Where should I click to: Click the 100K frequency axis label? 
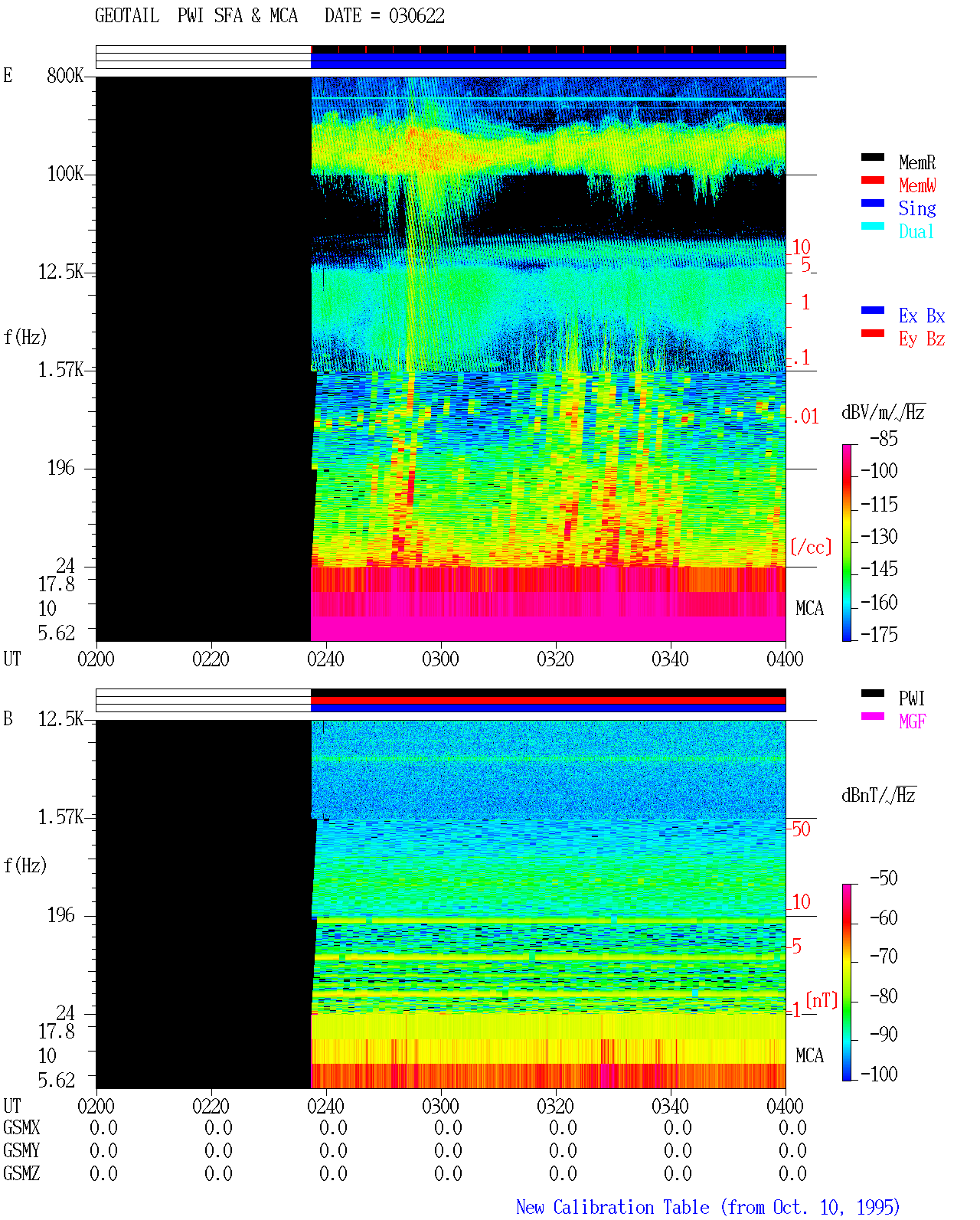(65, 173)
